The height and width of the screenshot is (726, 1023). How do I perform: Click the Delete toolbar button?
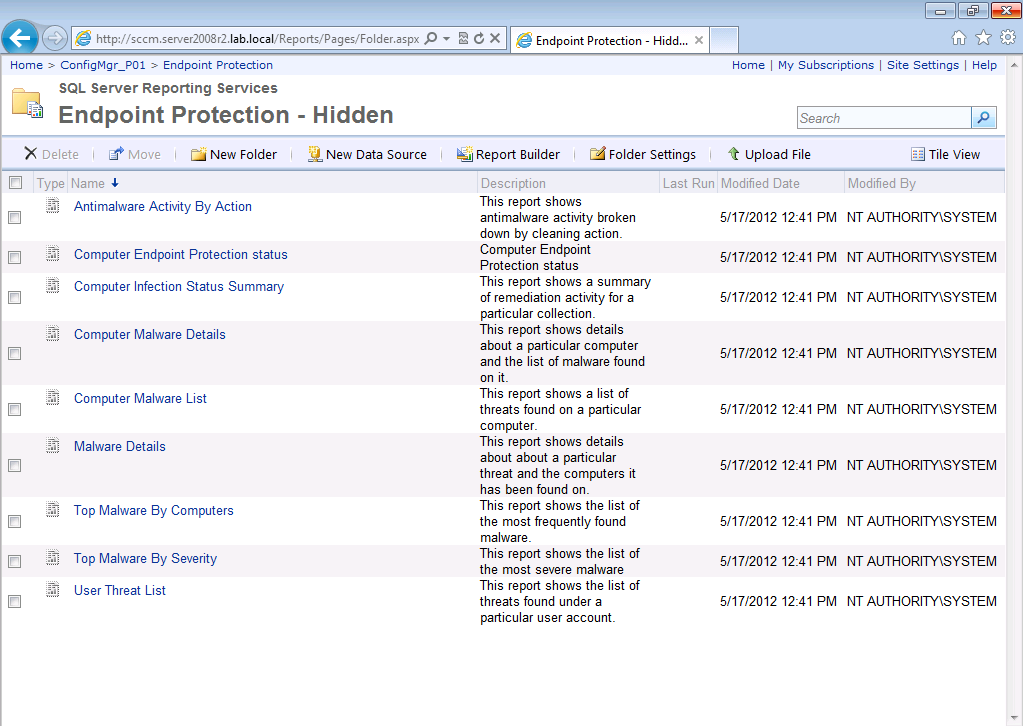coord(52,154)
